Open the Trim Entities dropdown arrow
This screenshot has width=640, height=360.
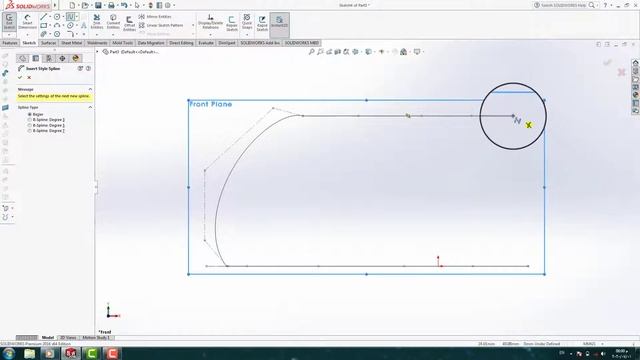(x=97, y=35)
